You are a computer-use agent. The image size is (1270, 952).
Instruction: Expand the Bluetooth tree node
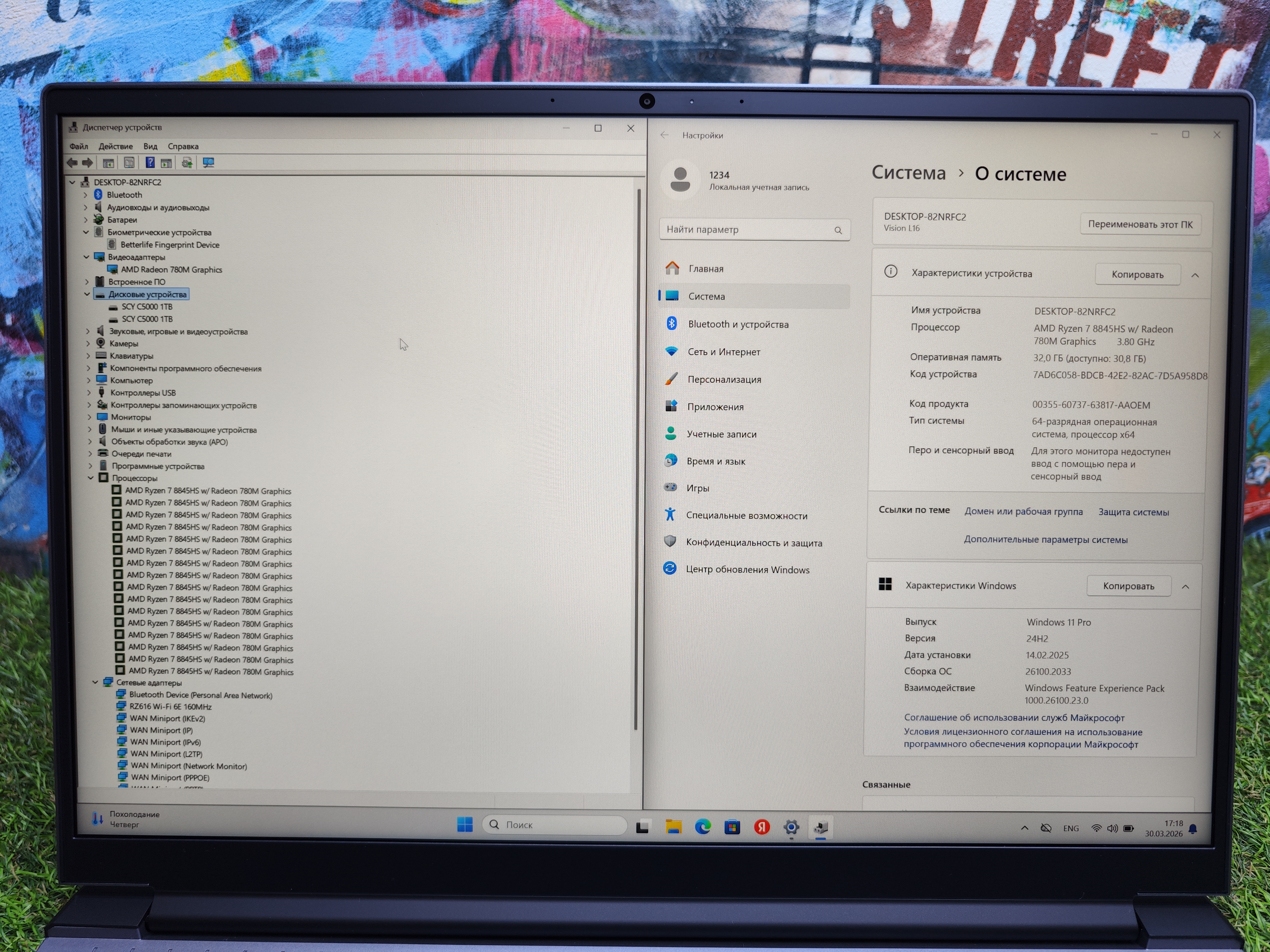pyautogui.click(x=86, y=195)
